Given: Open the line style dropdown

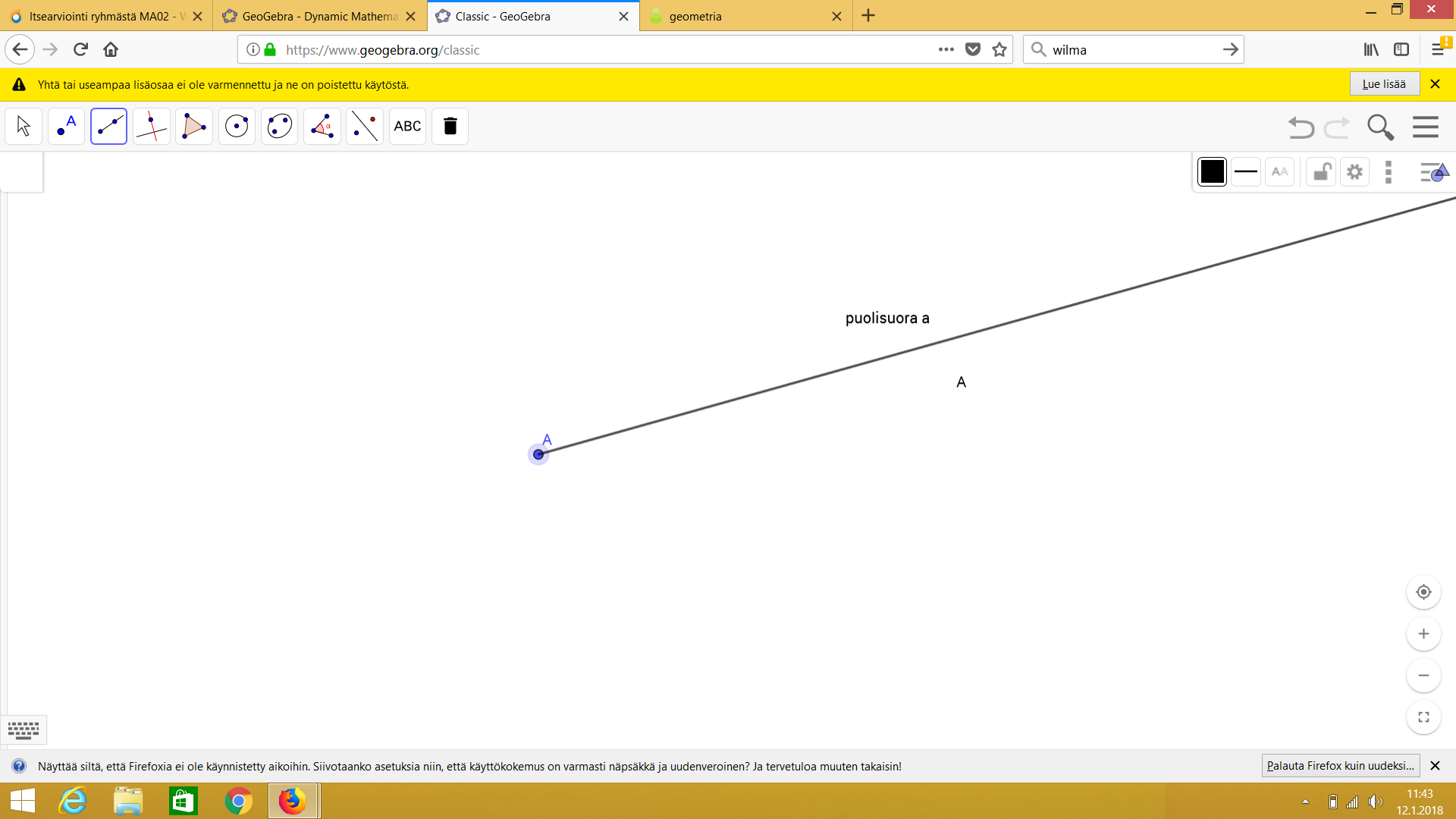Looking at the screenshot, I should [1245, 172].
